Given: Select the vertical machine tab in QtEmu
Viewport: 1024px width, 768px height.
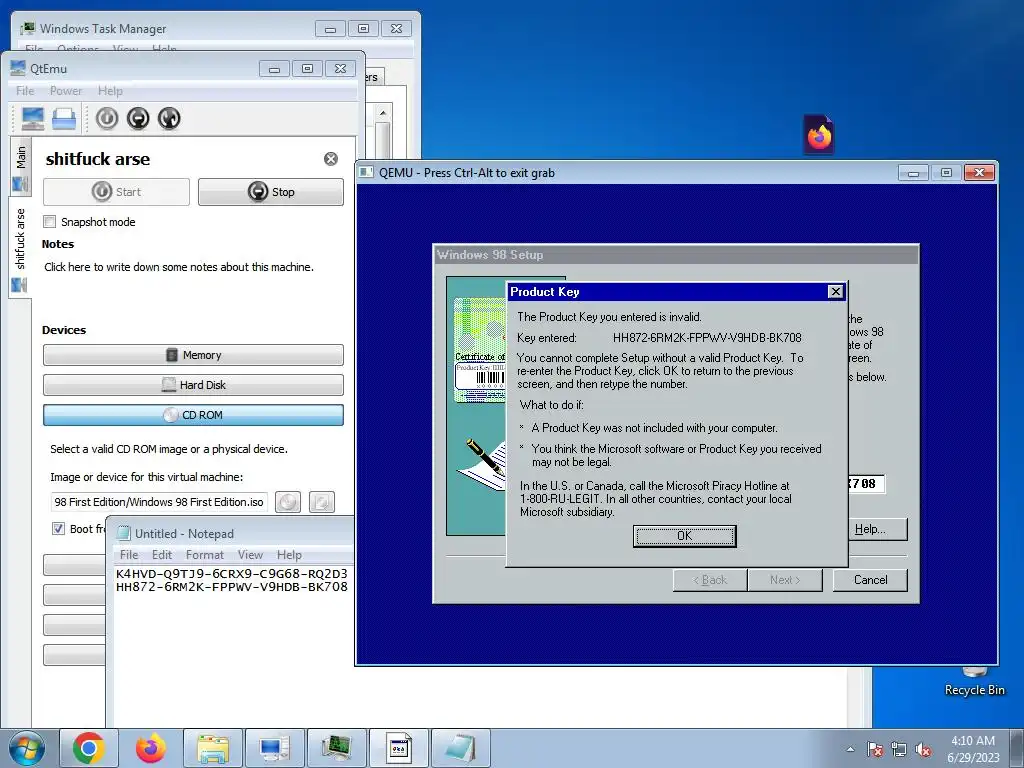Looking at the screenshot, I should (x=20, y=247).
